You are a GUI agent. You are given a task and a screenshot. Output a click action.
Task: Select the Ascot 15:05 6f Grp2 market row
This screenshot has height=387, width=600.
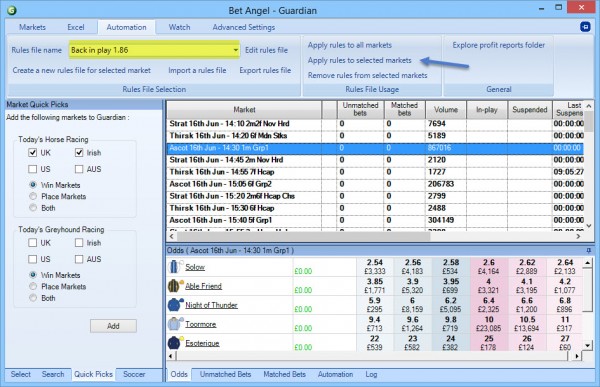coord(375,184)
